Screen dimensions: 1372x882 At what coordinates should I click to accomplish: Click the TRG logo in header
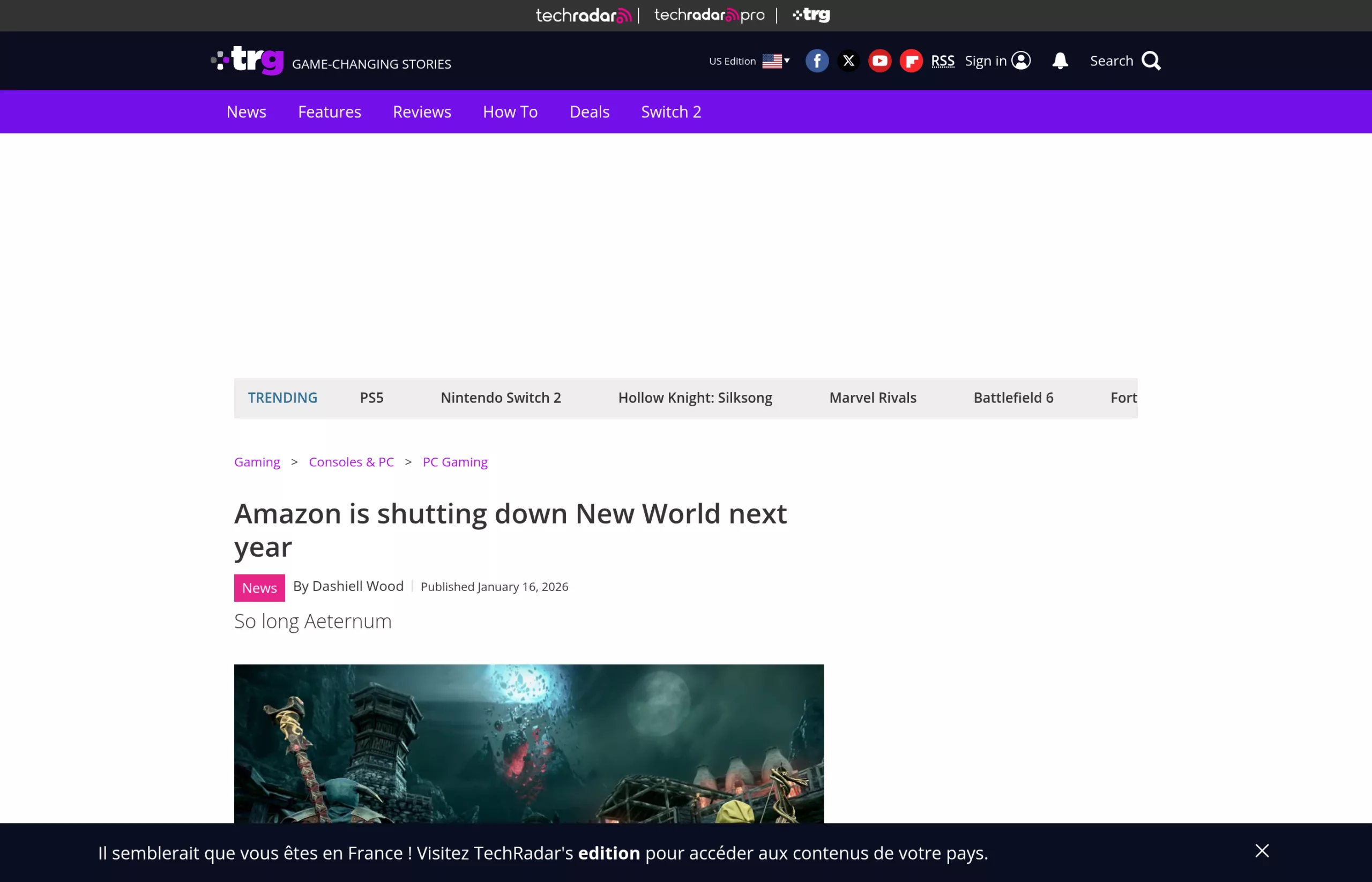(248, 60)
